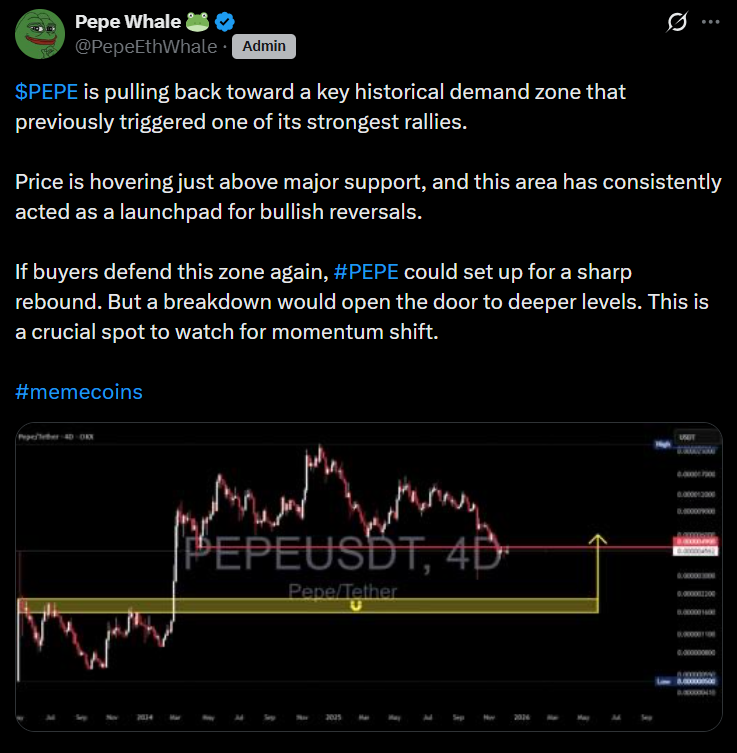Click the Admin badge
This screenshot has width=737, height=753.
click(263, 46)
